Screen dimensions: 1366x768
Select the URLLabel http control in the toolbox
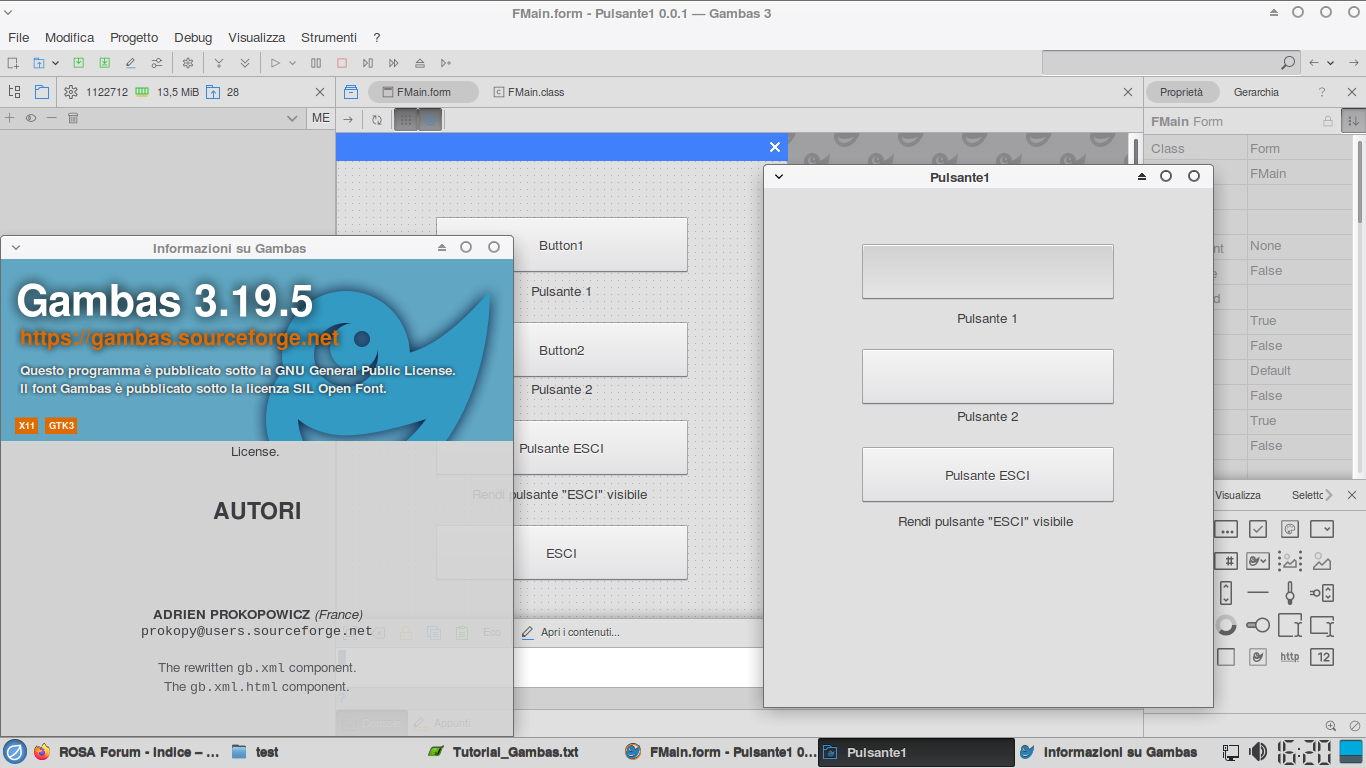(1290, 657)
